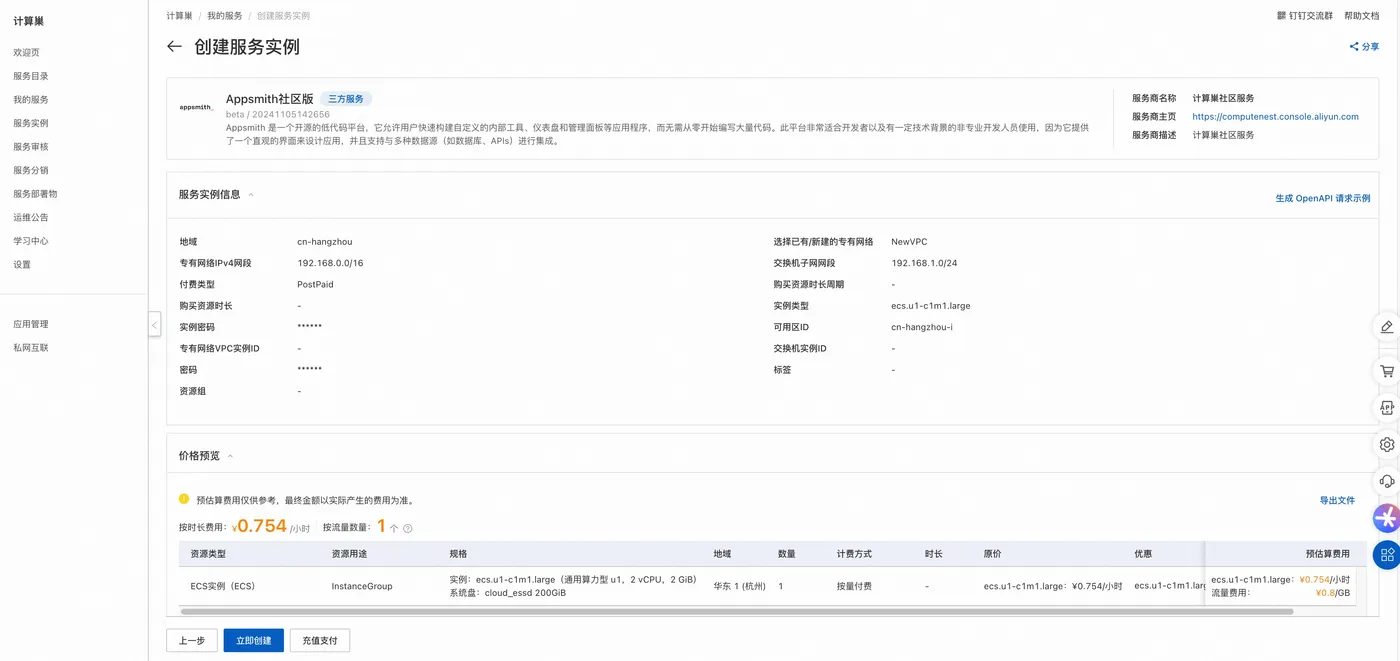
Task: Select the ecs.u1-c1m1.large instance type value
Action: (930, 306)
